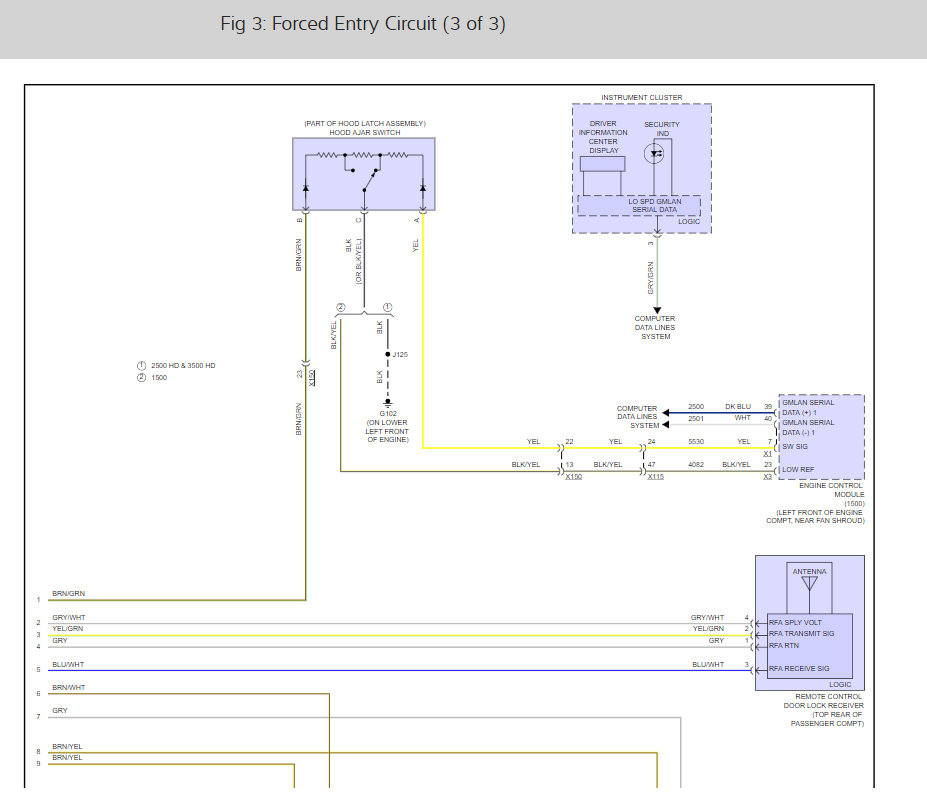927x809 pixels.
Task: Click REMOTE CONTROL DOOR LOCK RECEIVER label
Action: coord(824,701)
